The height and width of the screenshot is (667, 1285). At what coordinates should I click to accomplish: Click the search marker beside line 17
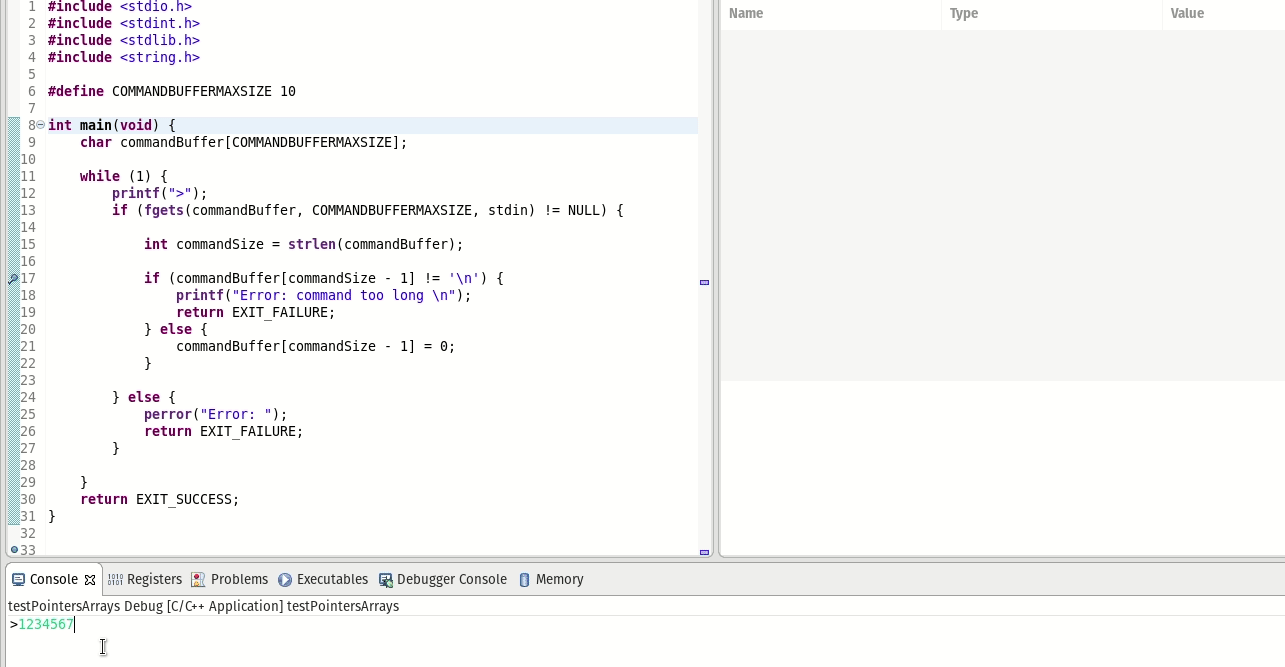coord(13,279)
